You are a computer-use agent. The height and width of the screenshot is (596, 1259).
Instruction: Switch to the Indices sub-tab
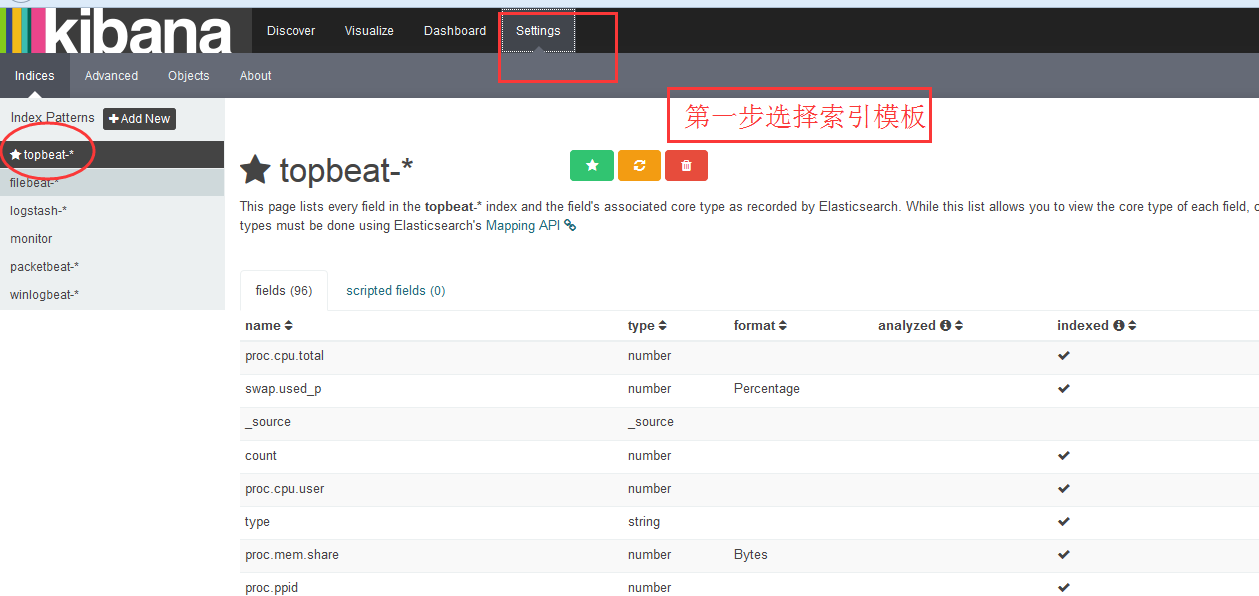pyautogui.click(x=35, y=76)
